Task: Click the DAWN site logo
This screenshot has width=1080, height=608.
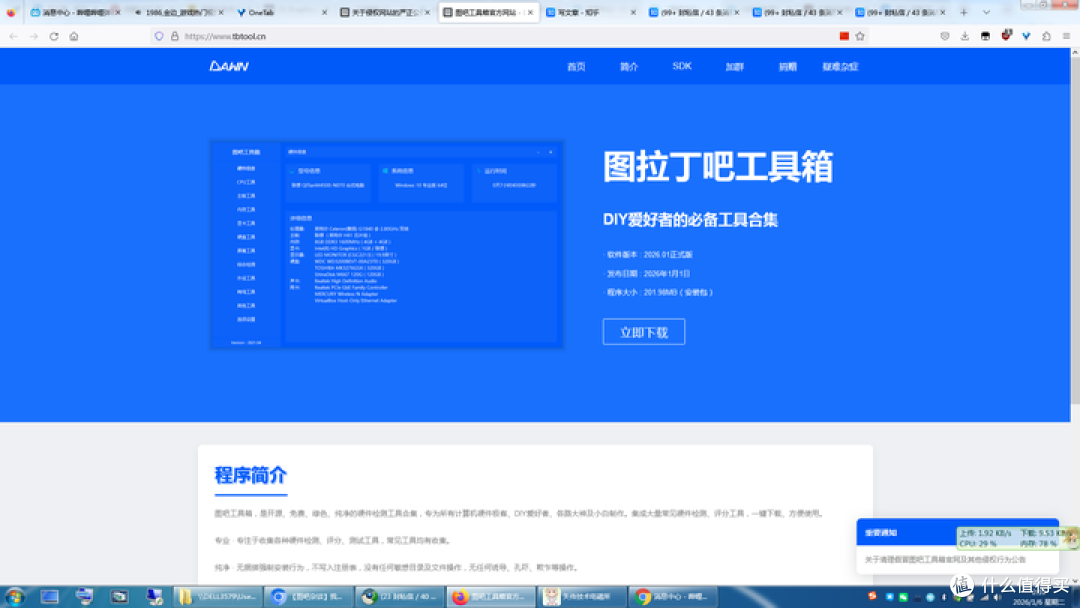Action: [229, 66]
